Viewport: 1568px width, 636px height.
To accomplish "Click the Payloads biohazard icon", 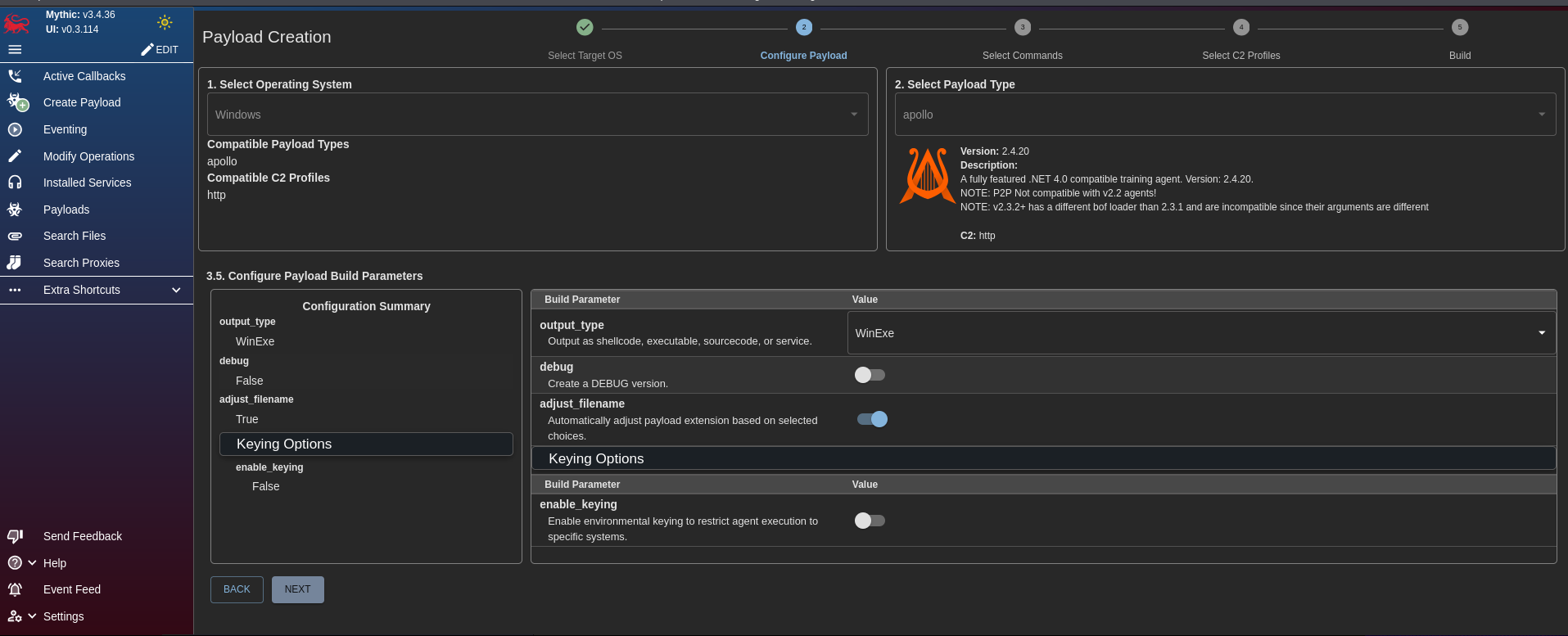I will click(15, 210).
